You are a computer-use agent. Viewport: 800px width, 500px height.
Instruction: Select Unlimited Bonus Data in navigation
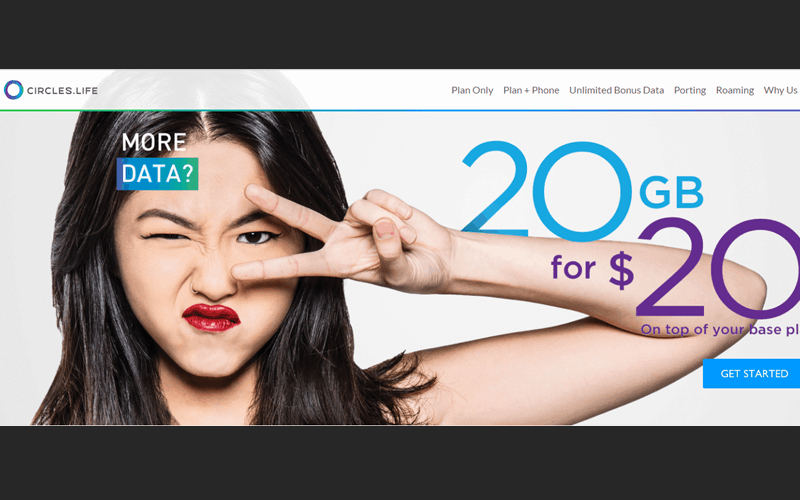[616, 90]
